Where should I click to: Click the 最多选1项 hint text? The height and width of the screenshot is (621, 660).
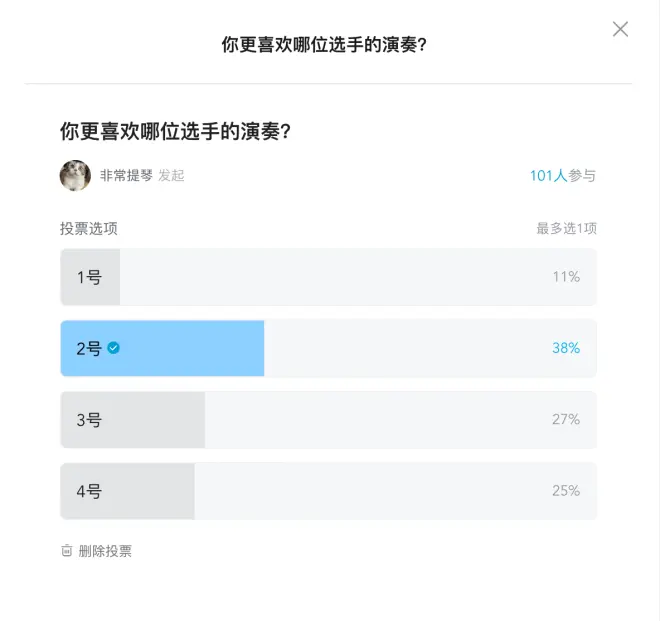566,228
